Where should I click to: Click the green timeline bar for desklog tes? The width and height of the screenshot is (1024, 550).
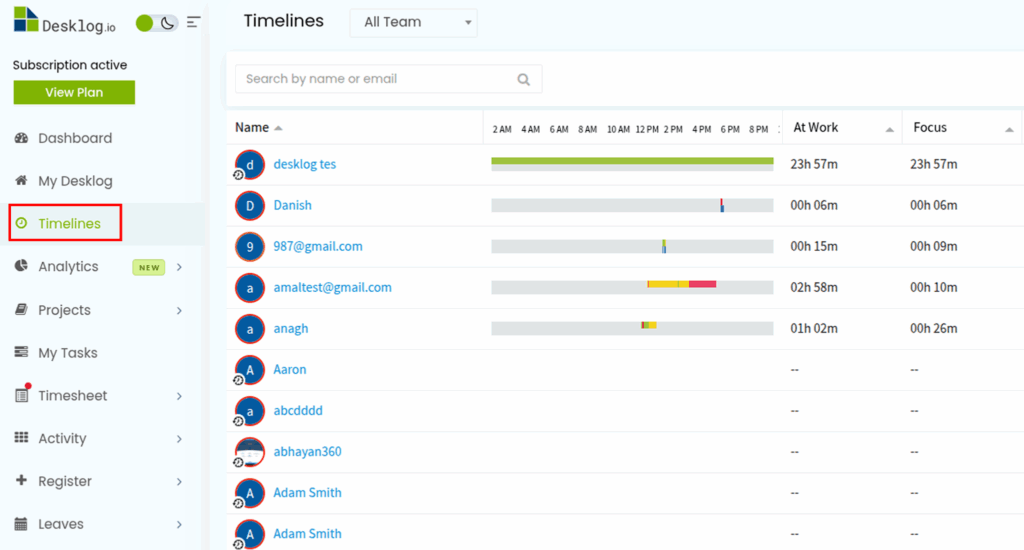pos(631,160)
